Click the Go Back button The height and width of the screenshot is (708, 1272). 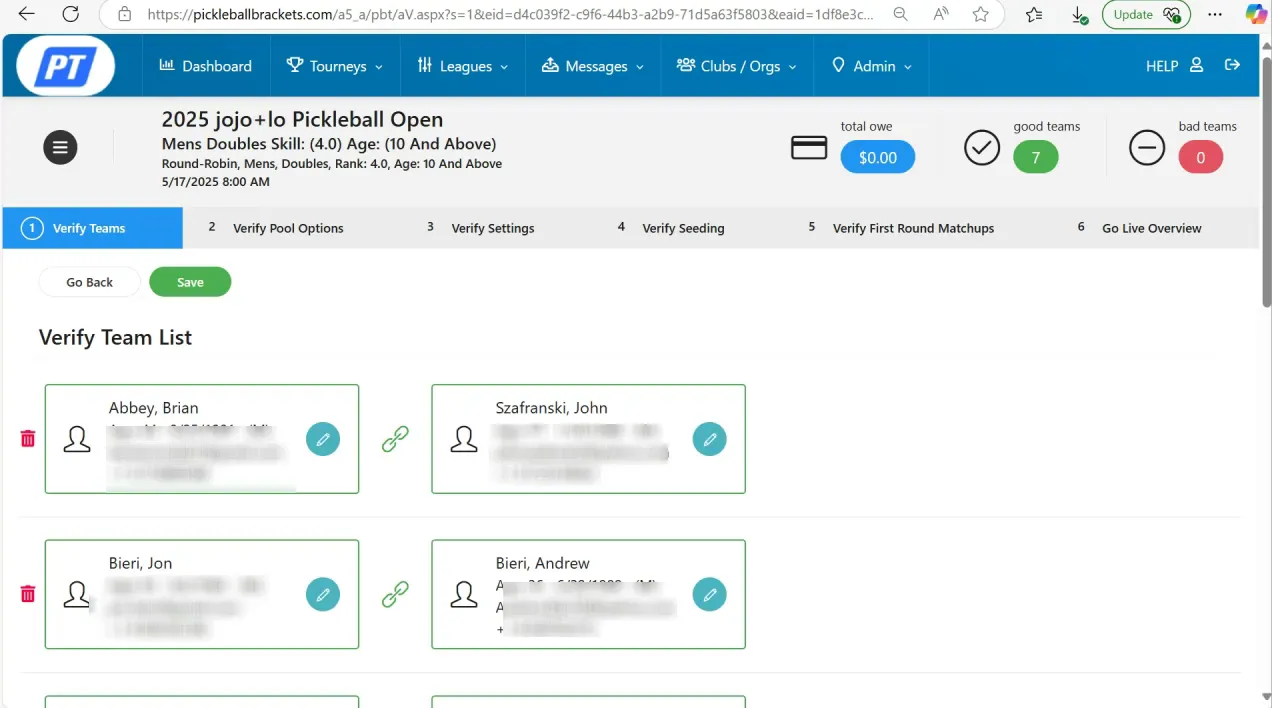(90, 282)
